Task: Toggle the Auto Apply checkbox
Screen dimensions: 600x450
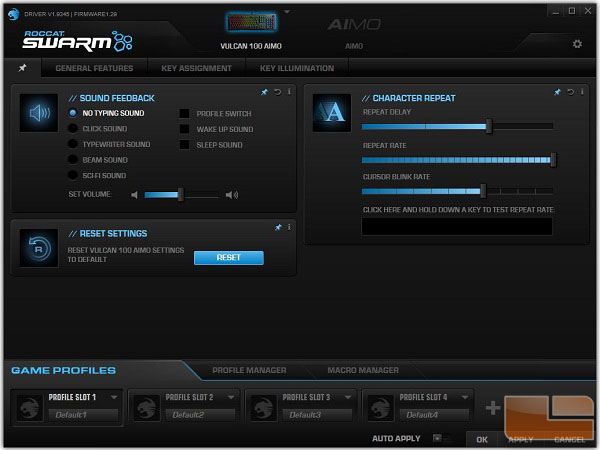Action: coord(437,438)
